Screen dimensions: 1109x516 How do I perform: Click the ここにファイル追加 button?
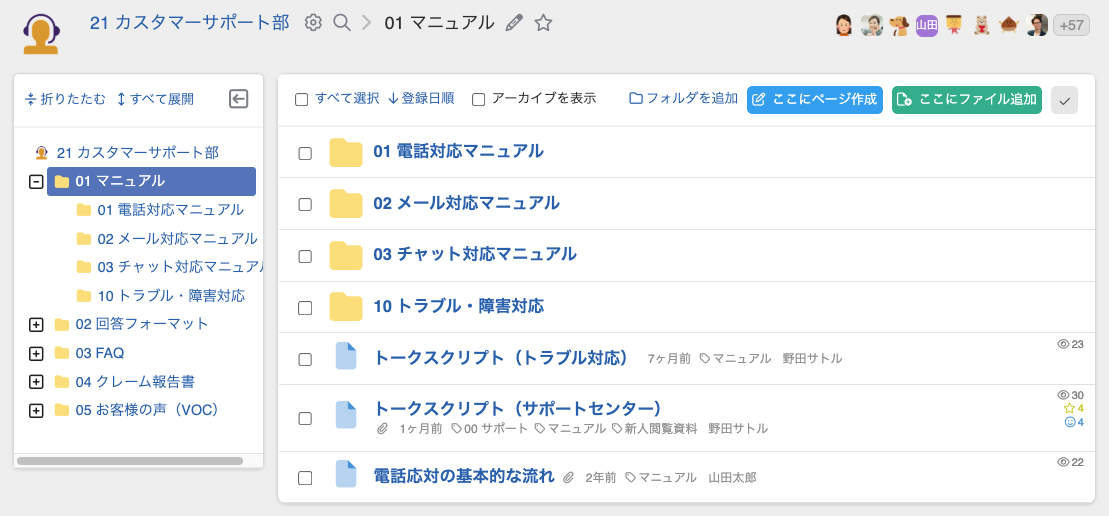tap(966, 99)
